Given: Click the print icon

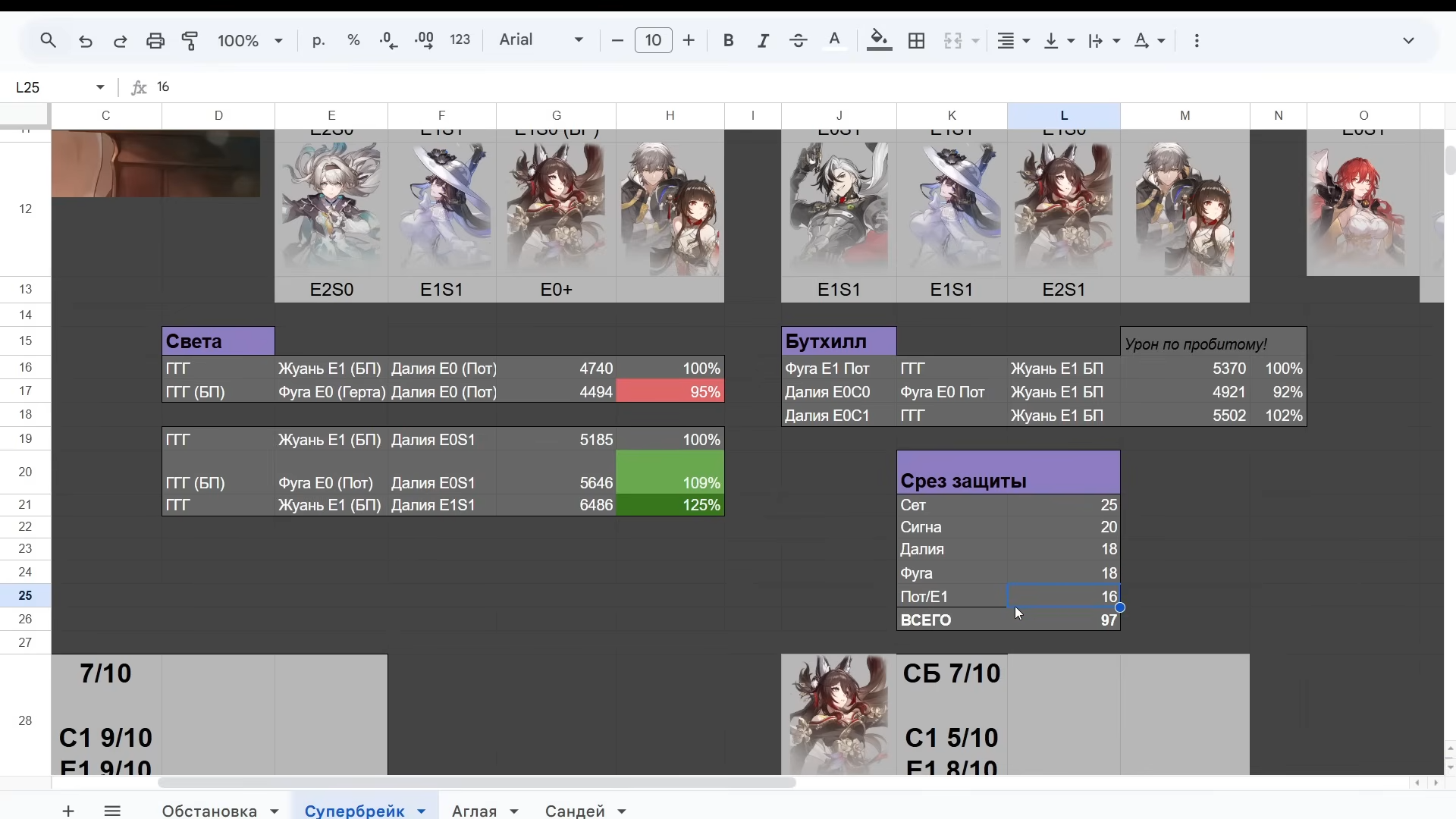Looking at the screenshot, I should click(x=155, y=41).
